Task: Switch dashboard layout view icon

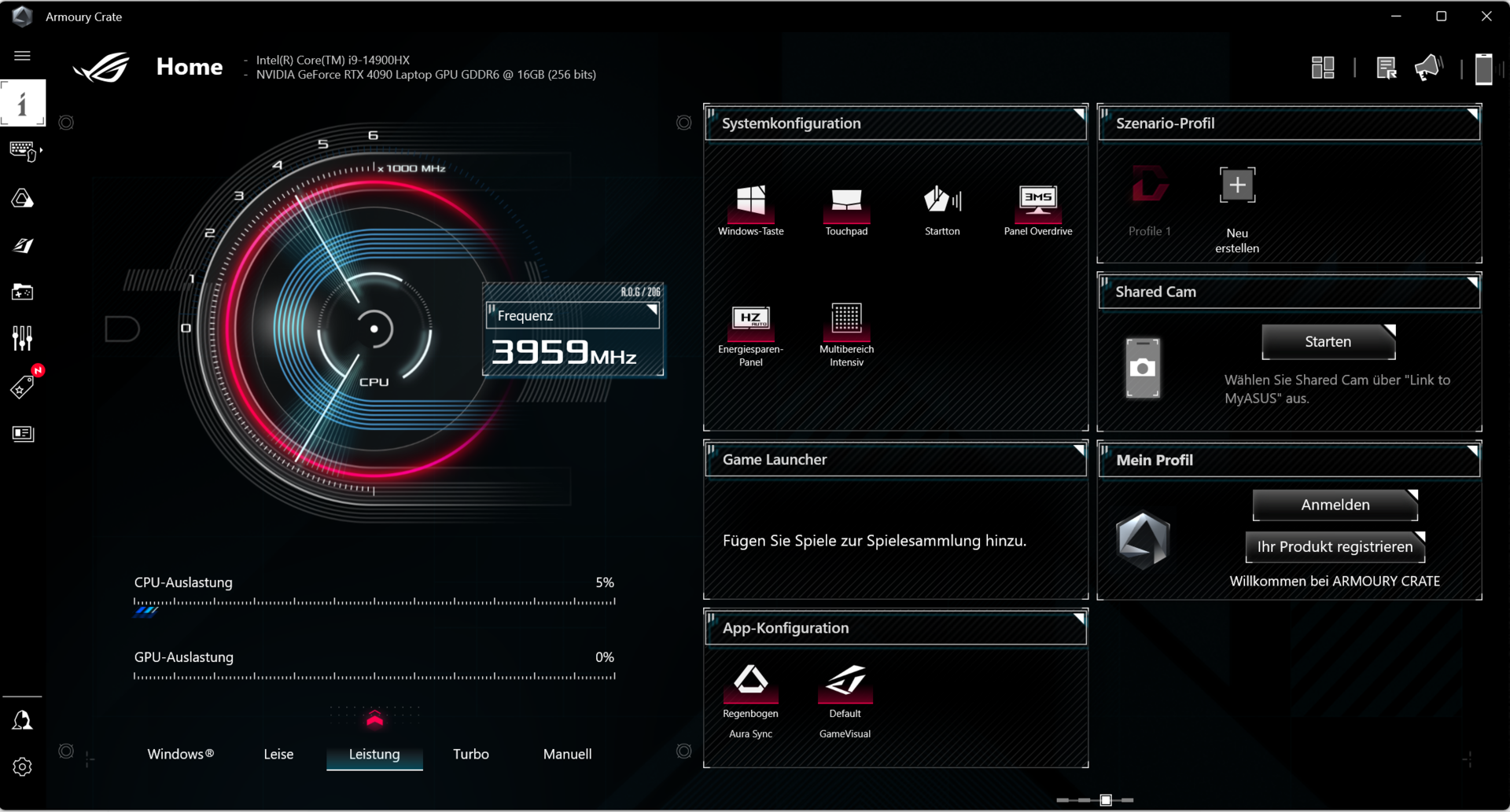Action: [1323, 68]
